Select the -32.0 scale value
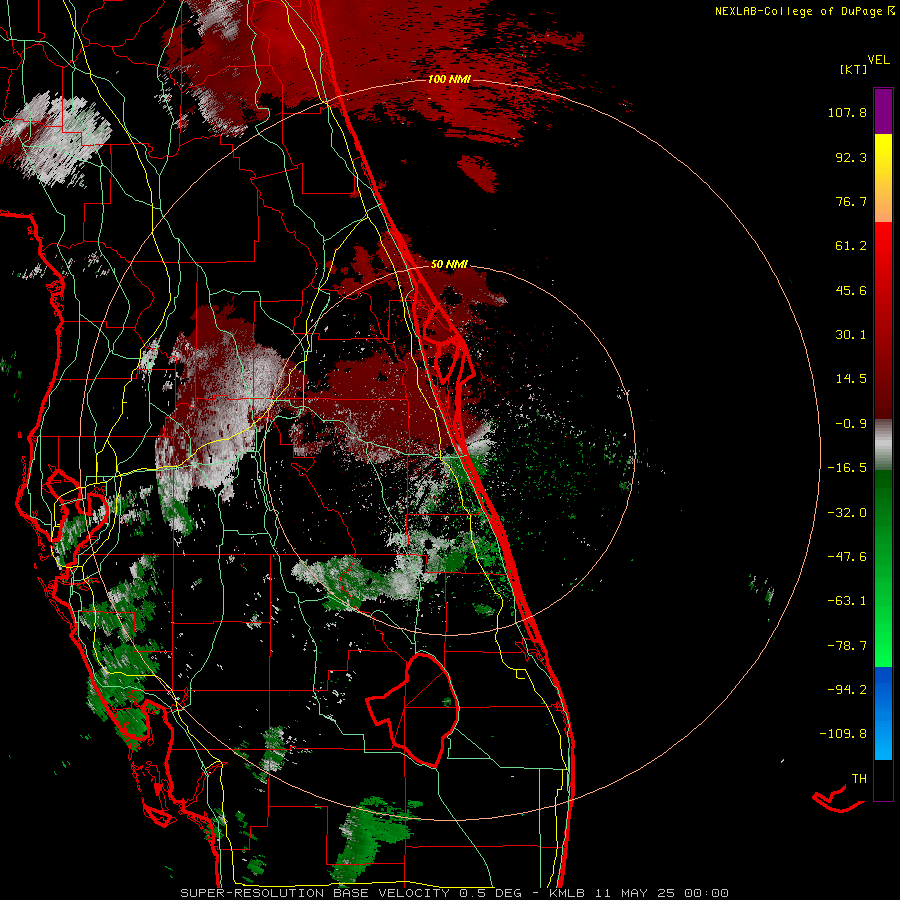Image resolution: width=900 pixels, height=900 pixels. point(847,513)
